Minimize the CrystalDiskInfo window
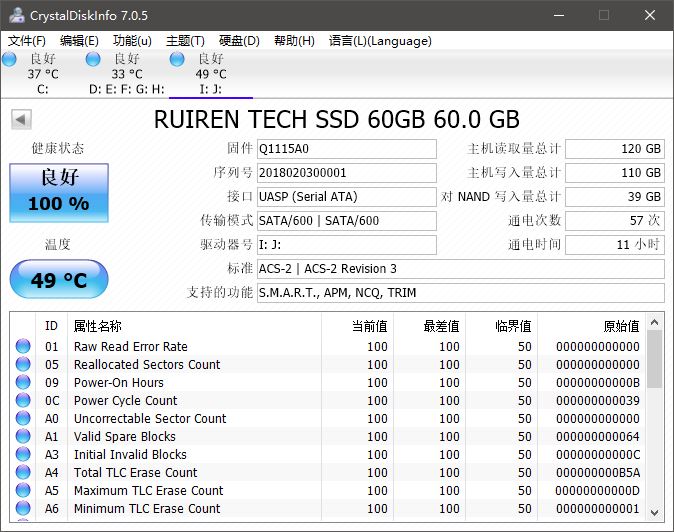This screenshot has width=674, height=532. tap(559, 15)
